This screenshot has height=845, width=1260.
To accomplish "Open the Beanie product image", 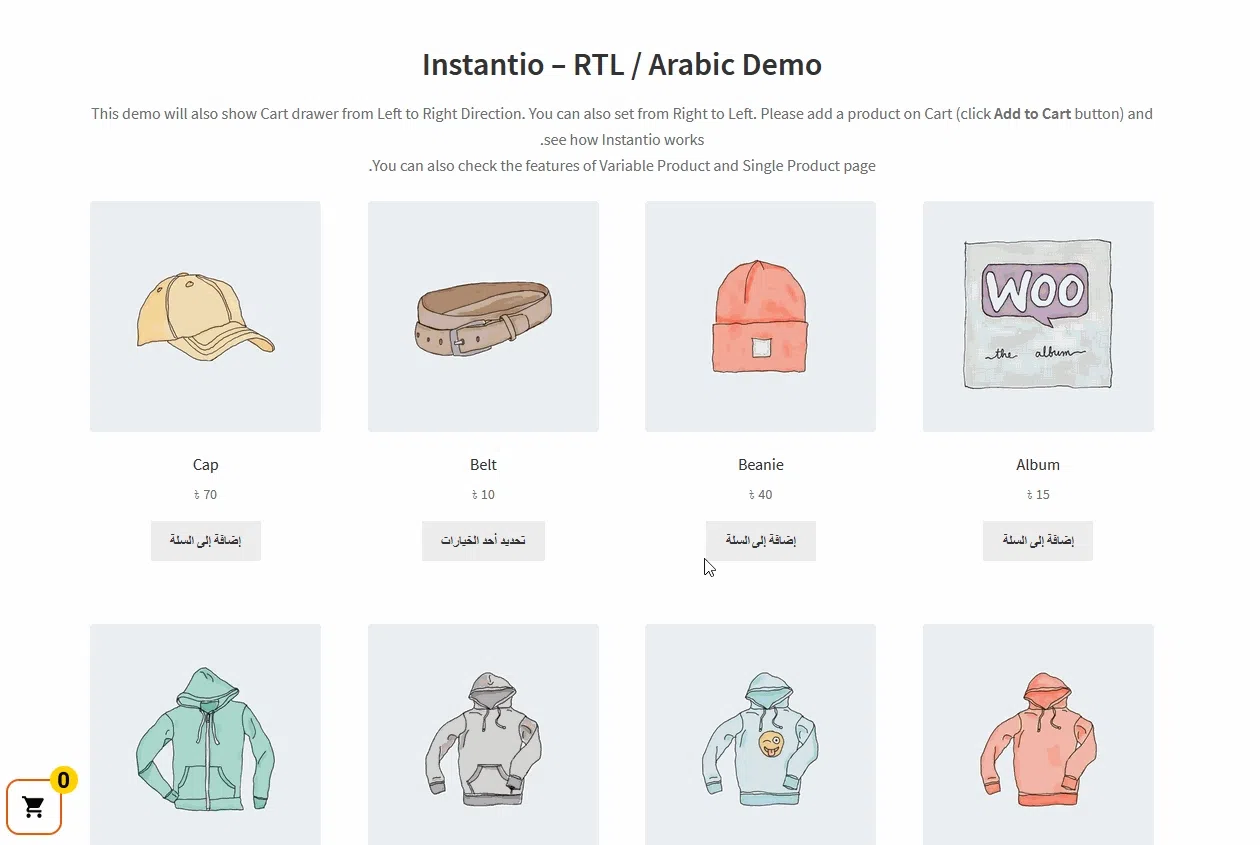I will point(761,317).
